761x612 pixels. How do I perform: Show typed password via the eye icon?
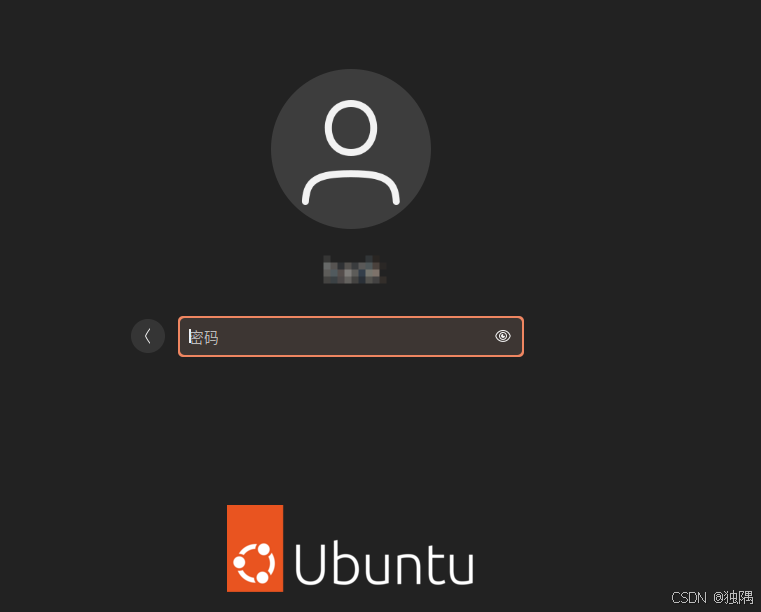[502, 336]
